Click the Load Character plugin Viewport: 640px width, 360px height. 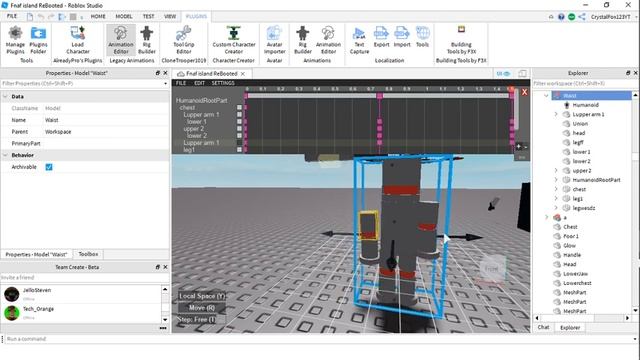(78, 40)
